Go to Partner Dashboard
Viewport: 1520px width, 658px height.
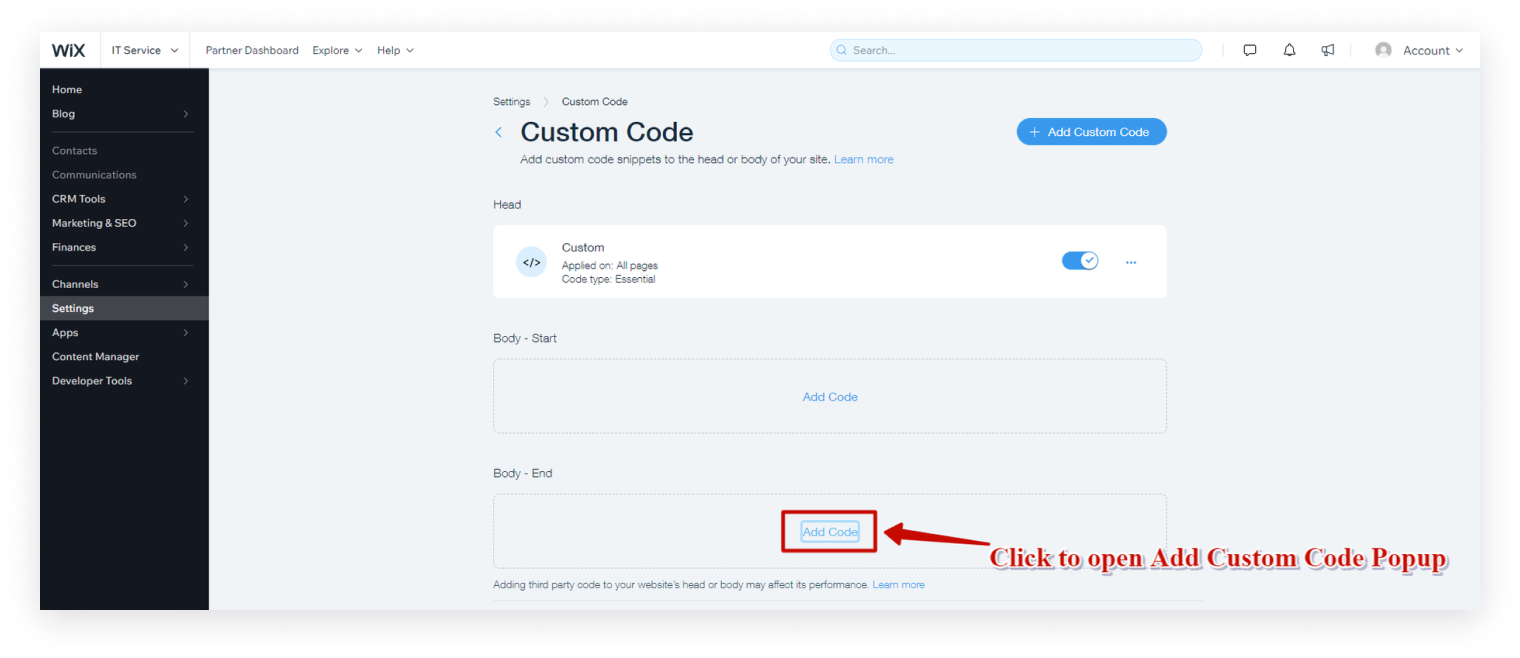252,50
